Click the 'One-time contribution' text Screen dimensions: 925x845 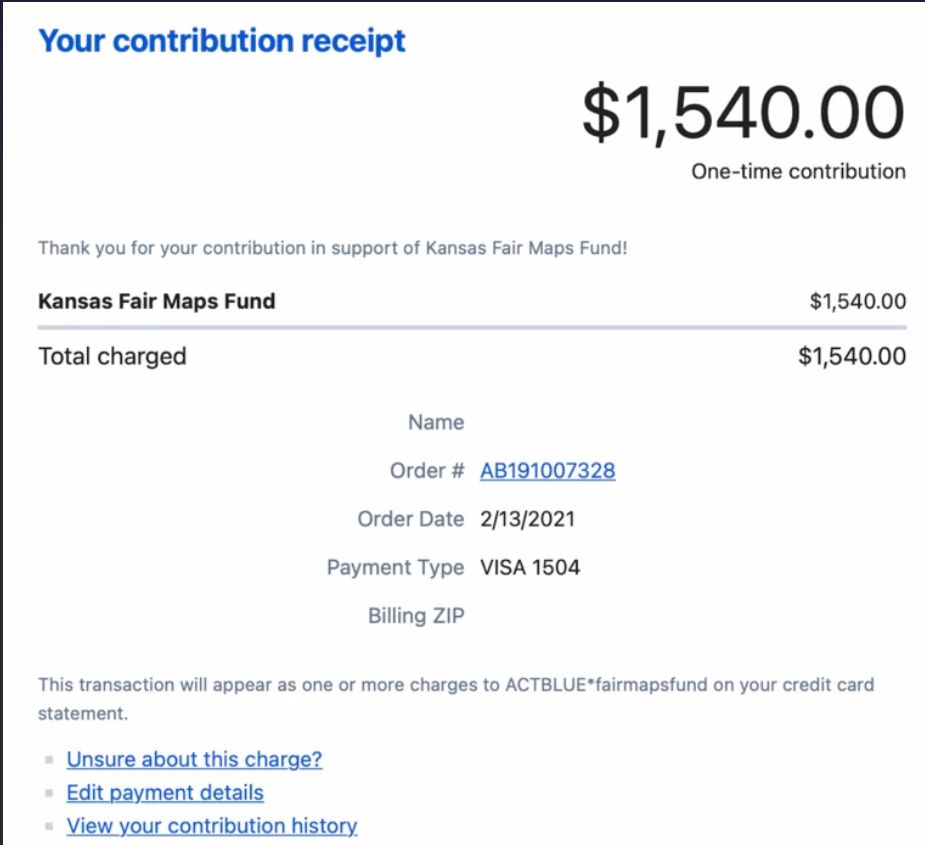798,172
